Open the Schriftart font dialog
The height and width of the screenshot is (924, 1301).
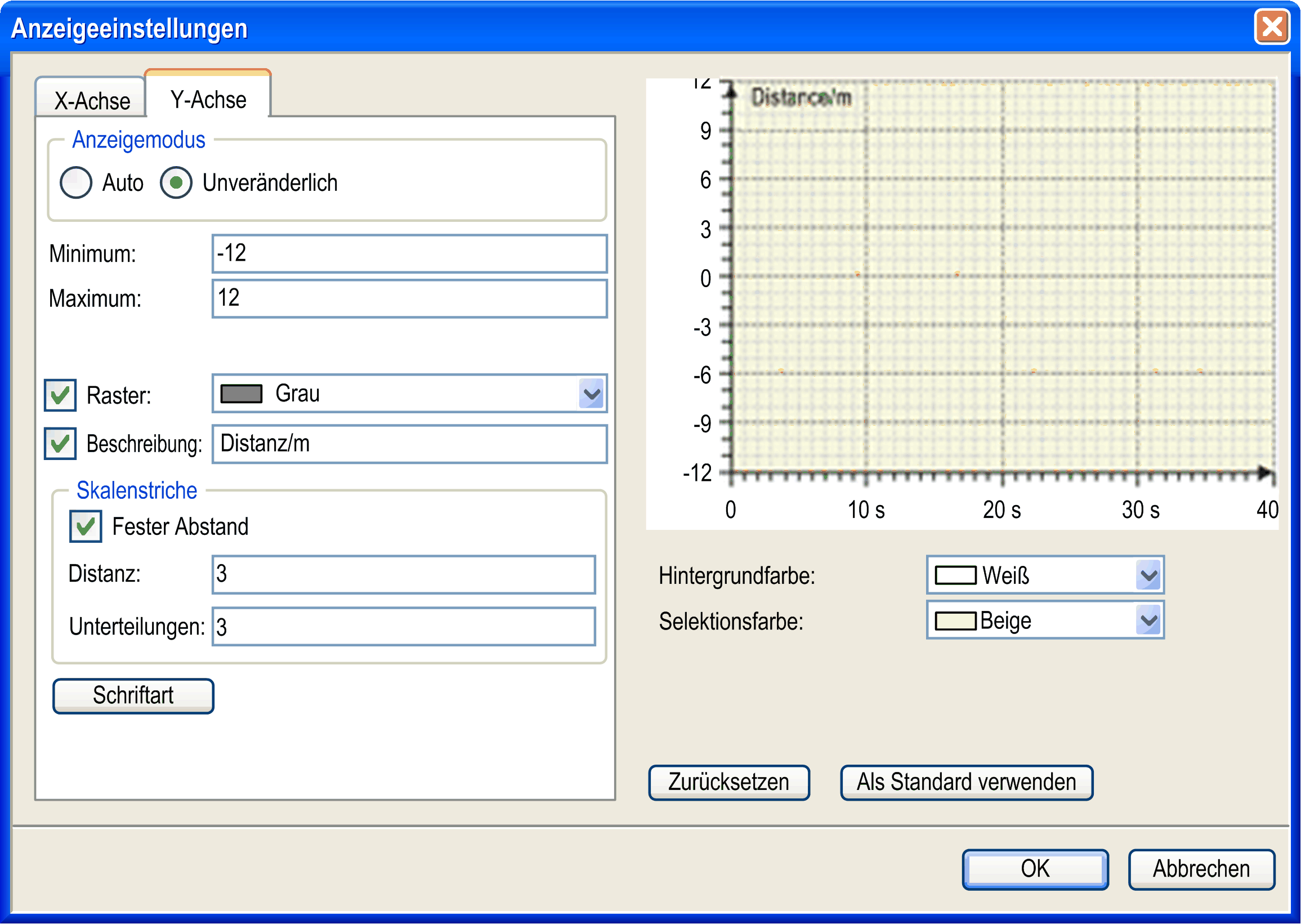133,696
